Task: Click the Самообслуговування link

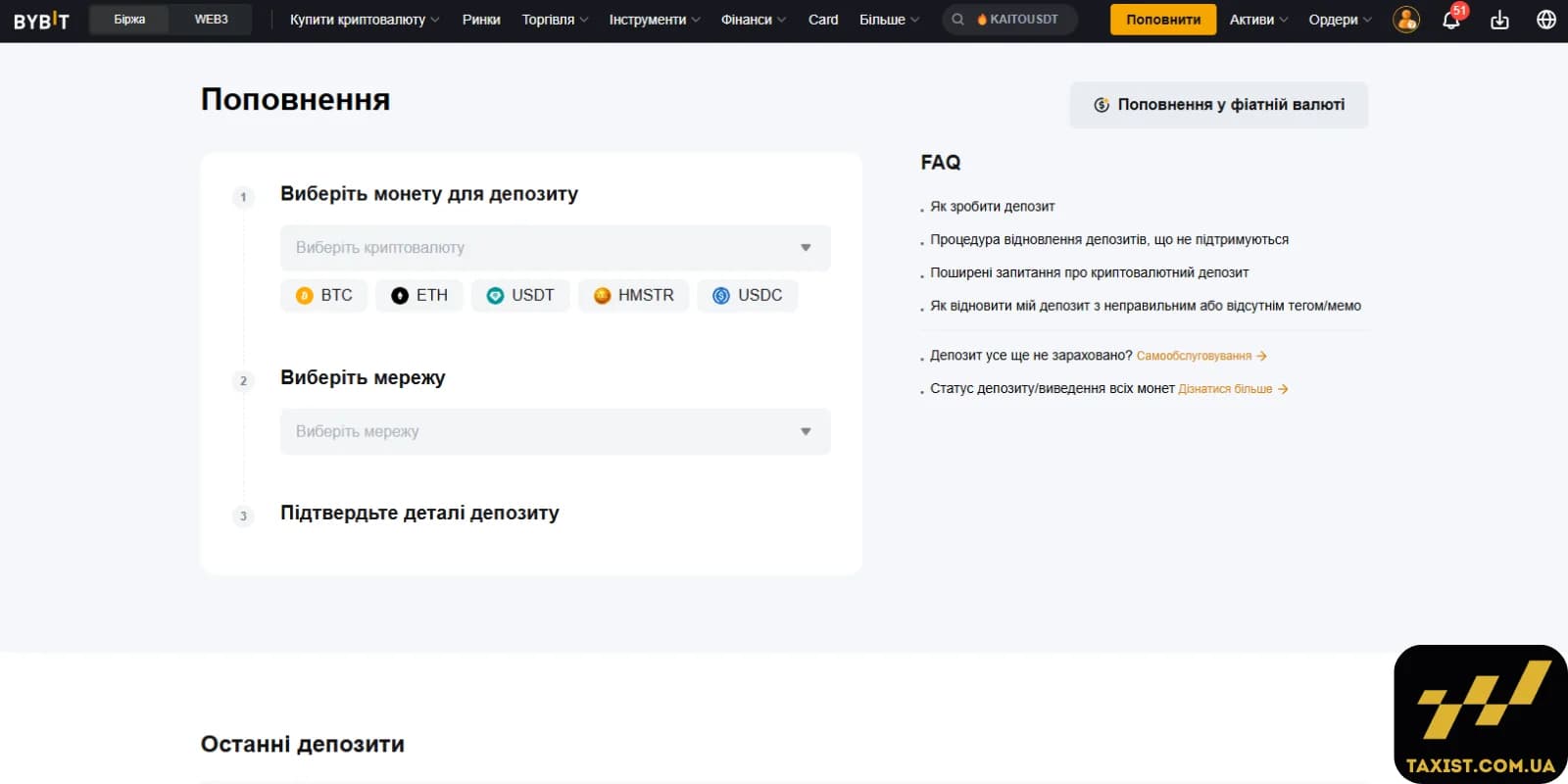Action: [x=1201, y=356]
